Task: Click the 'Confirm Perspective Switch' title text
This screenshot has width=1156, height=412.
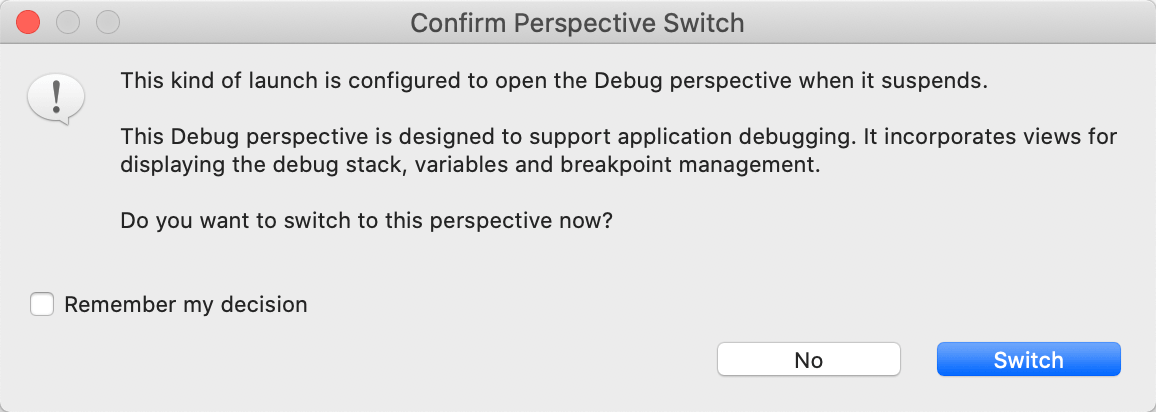Action: click(577, 23)
